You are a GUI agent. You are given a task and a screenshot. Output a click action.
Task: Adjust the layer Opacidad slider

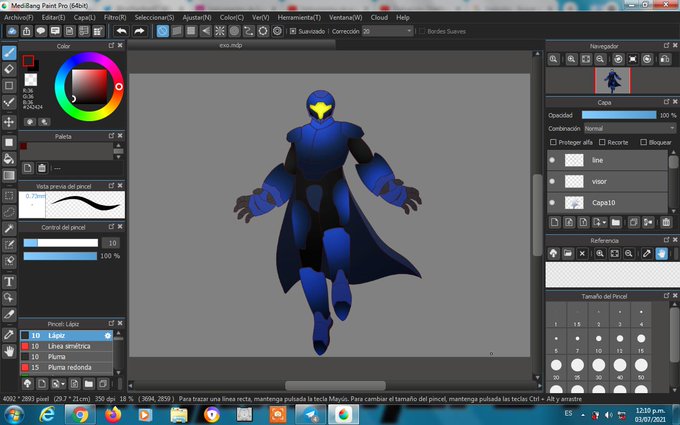click(619, 115)
